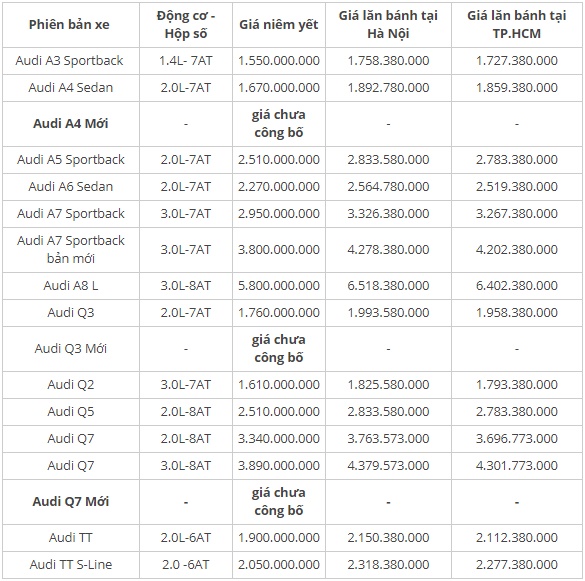Click the Hà Nội price 2.150.380.000
Image resolution: width=585 pixels, height=581 pixels.
coord(388,538)
